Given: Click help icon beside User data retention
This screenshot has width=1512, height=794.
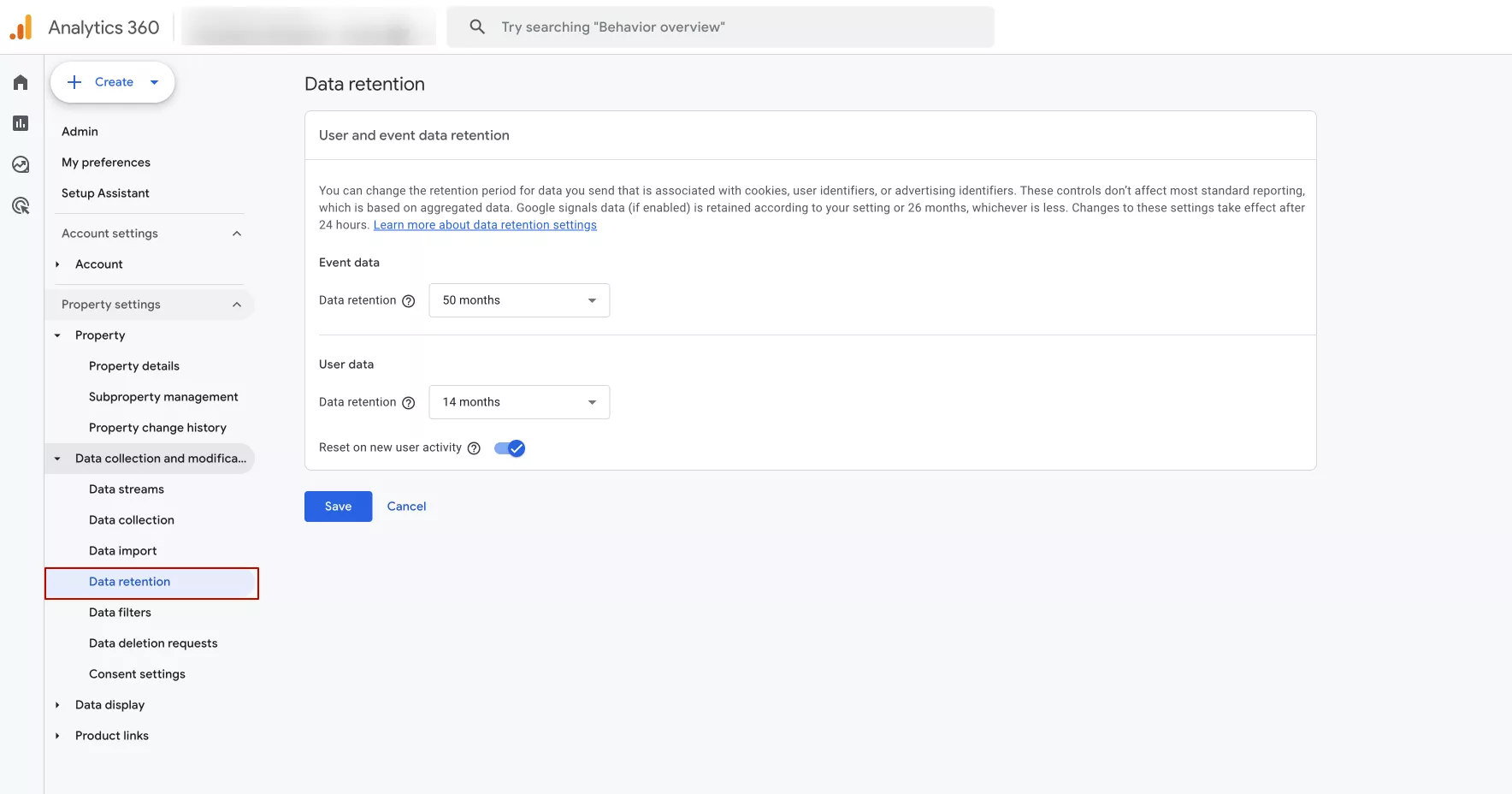Looking at the screenshot, I should tap(409, 403).
